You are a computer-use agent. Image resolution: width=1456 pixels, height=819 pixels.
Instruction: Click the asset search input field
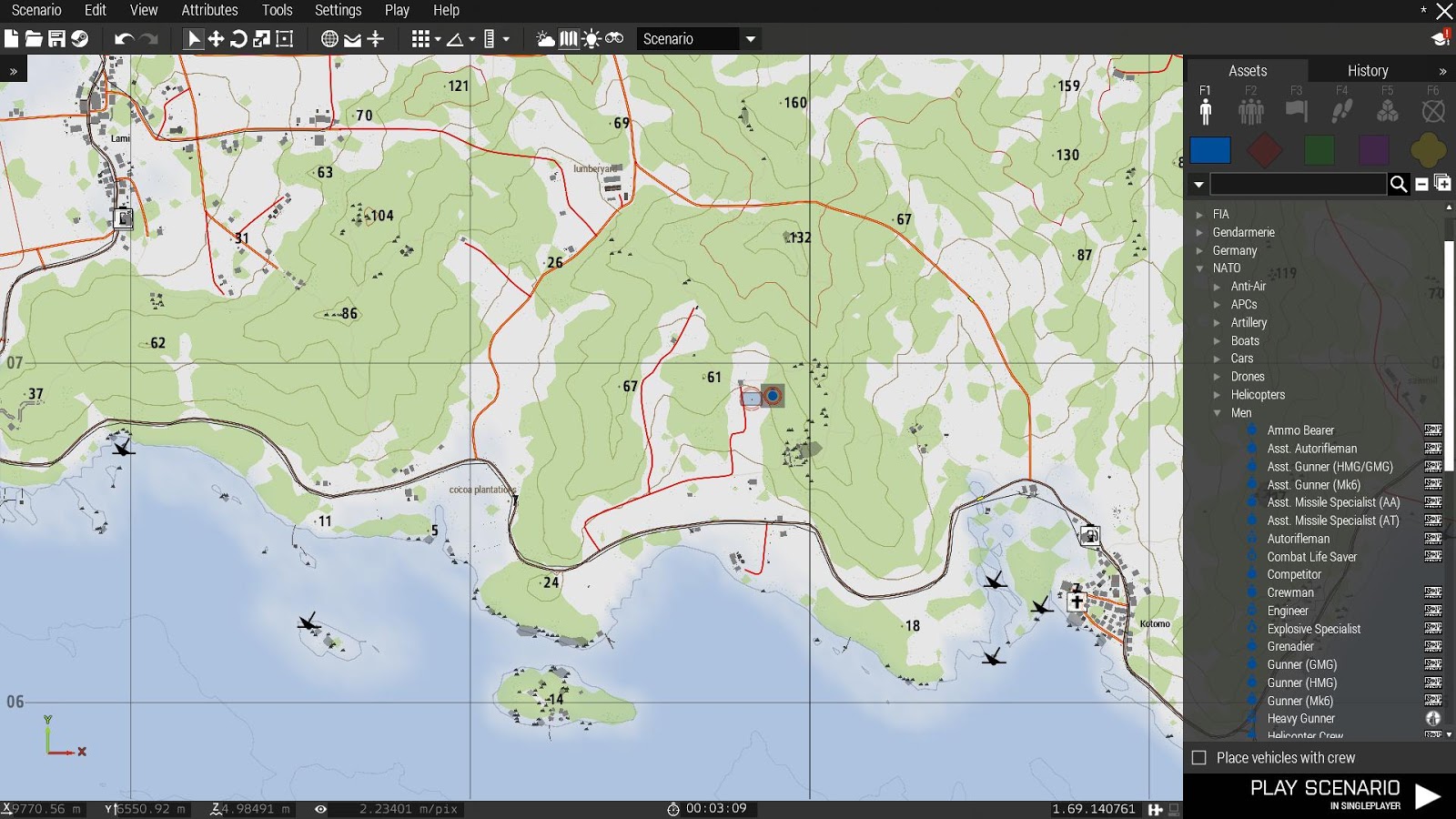coord(1297,184)
